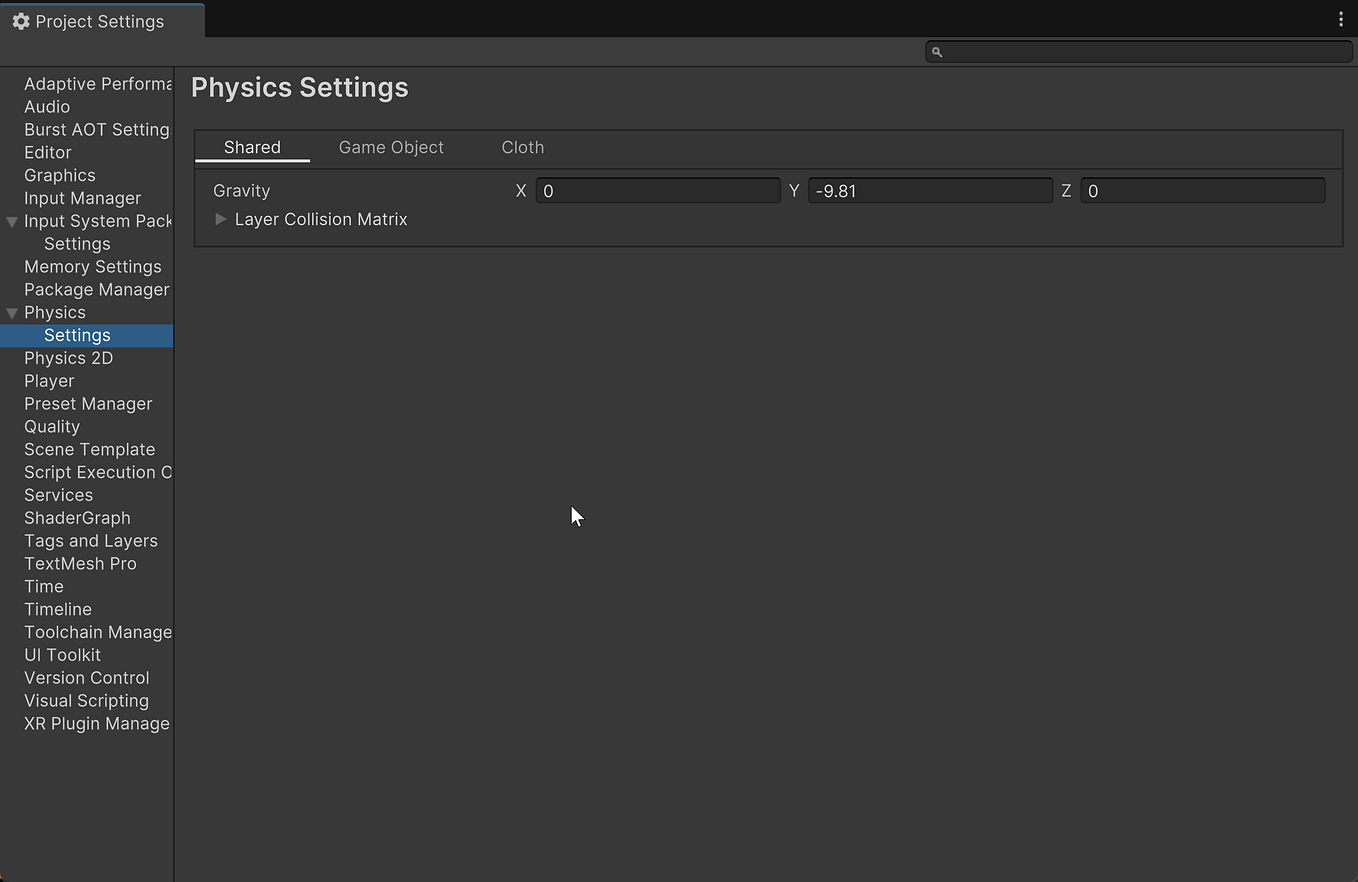Click the Gravity X value field

[658, 190]
